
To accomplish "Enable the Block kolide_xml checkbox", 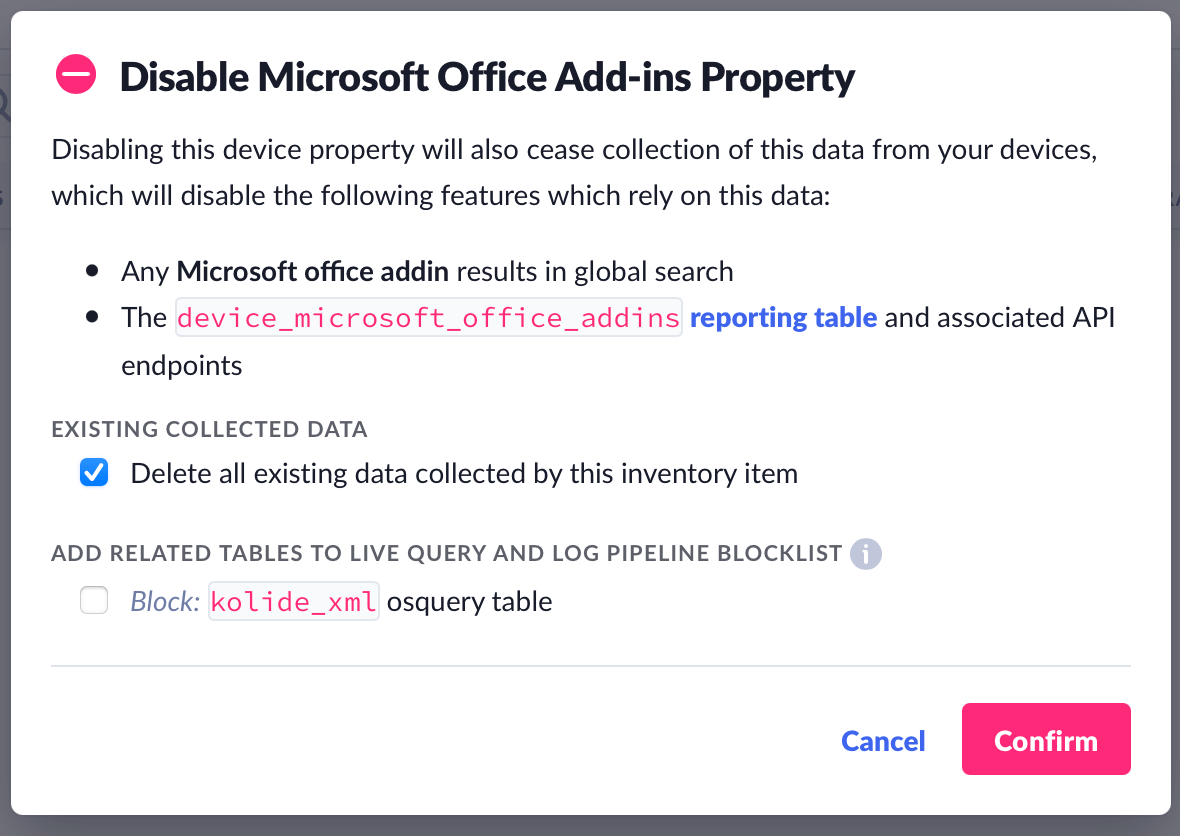I will point(94,601).
